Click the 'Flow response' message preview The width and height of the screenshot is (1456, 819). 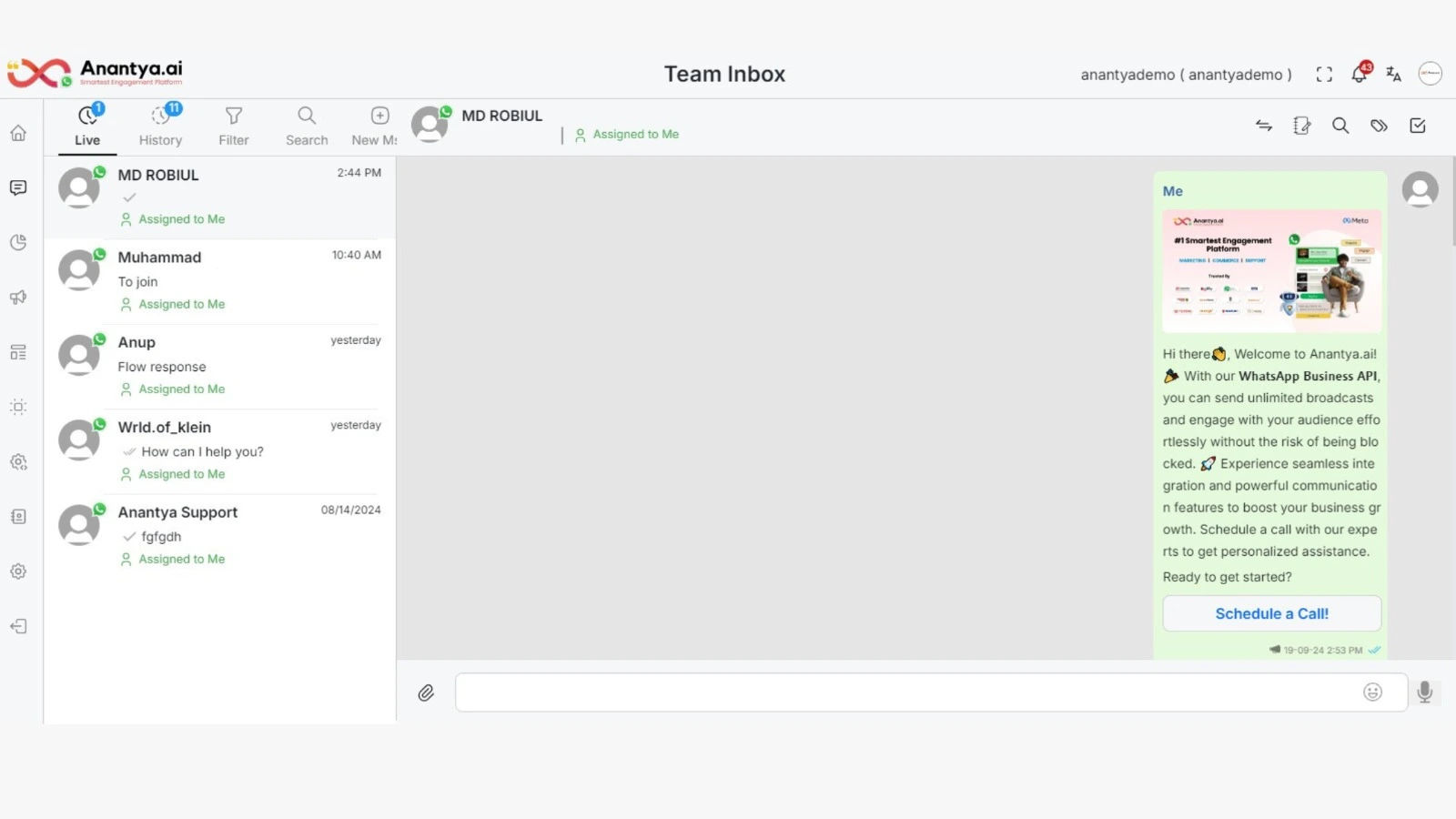click(162, 367)
